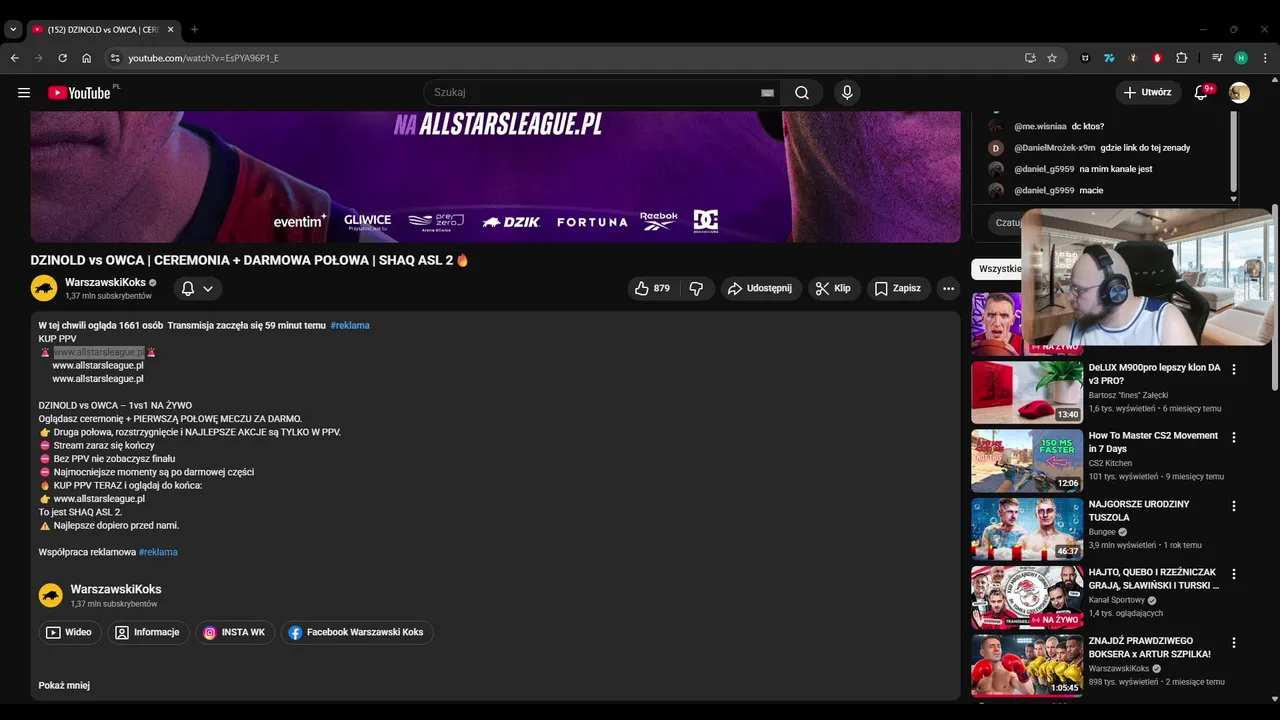Click the page vertical scrollbar
This screenshot has width=1280, height=720.
click(x=1275, y=297)
